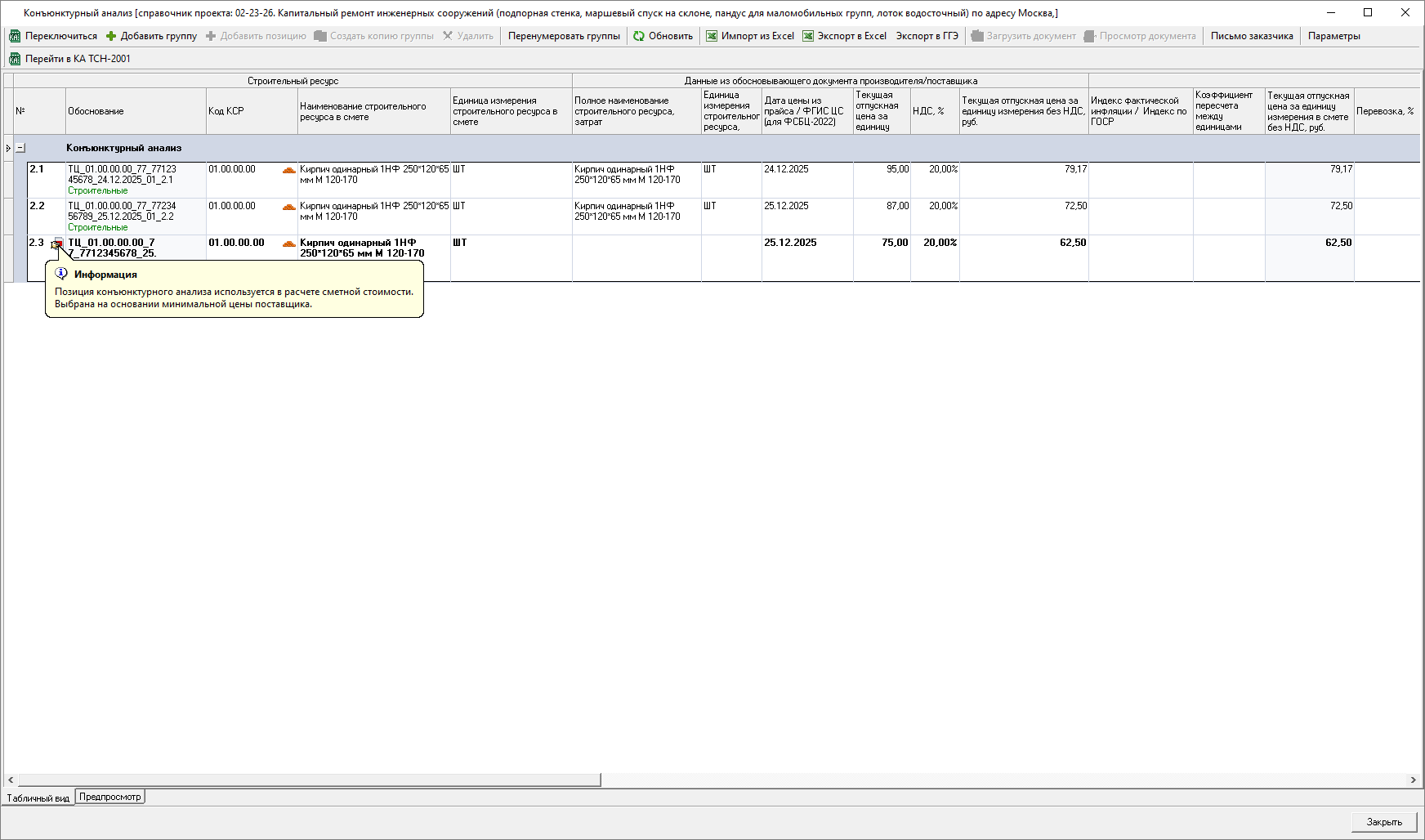Collapse the Конъюнктурный анализ group
1425x840 pixels.
(x=20, y=148)
